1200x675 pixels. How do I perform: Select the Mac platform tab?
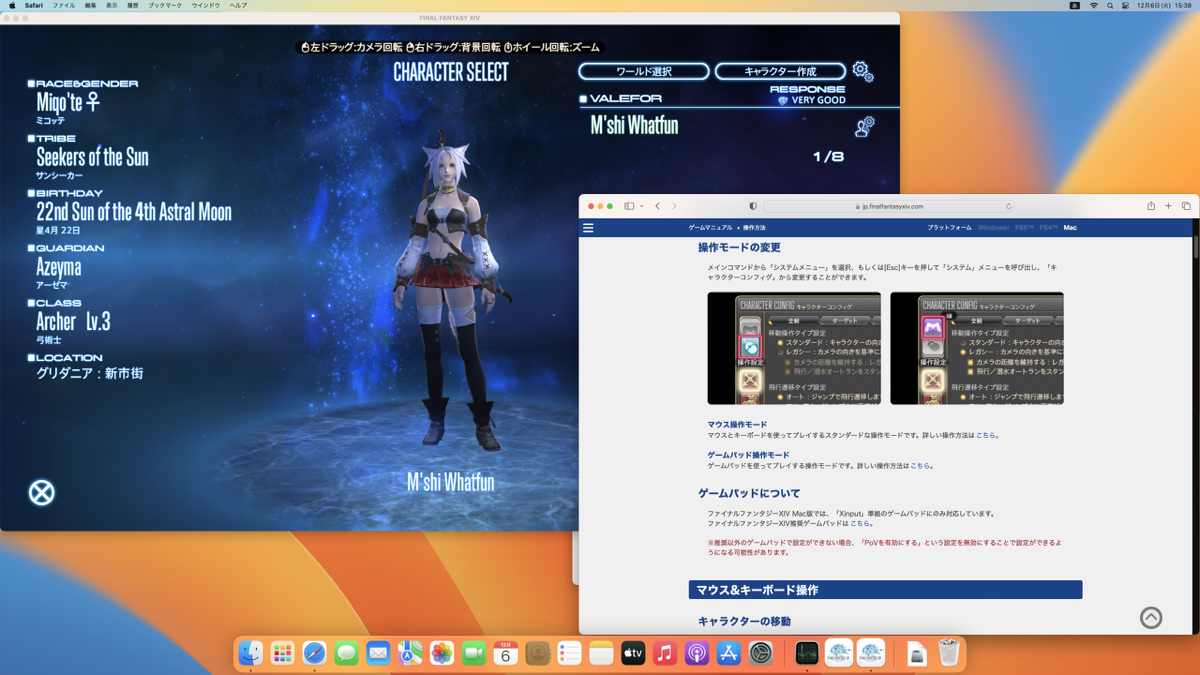point(1070,228)
